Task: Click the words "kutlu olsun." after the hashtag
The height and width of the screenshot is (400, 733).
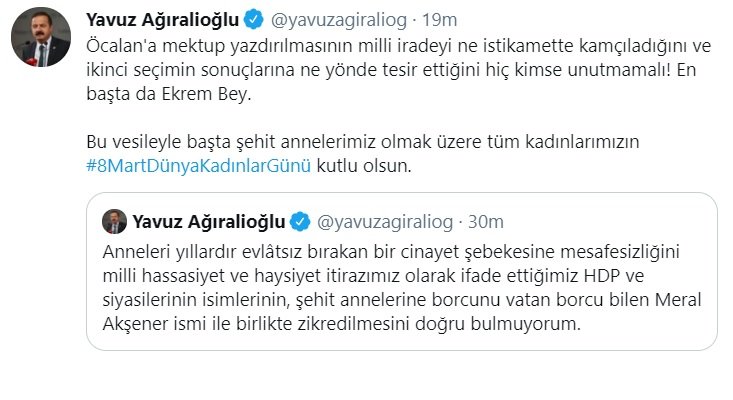Action: click(364, 166)
